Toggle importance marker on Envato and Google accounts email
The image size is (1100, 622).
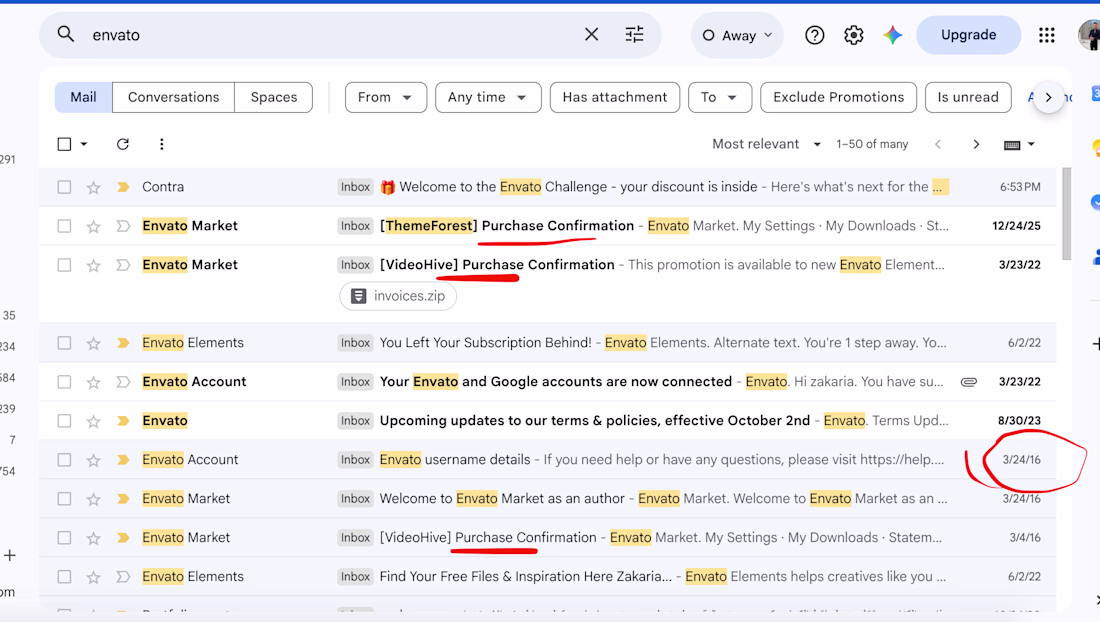[123, 382]
